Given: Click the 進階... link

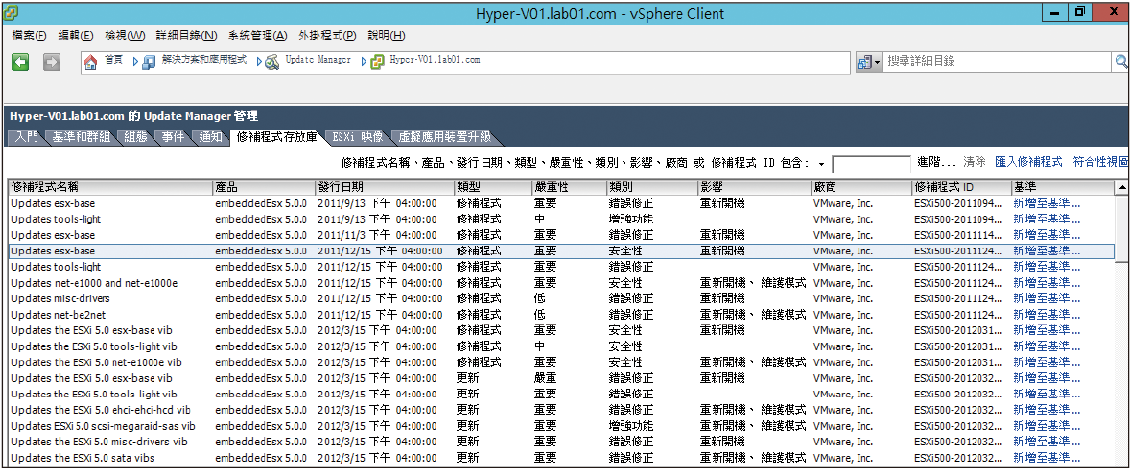Looking at the screenshot, I should click(936, 162).
